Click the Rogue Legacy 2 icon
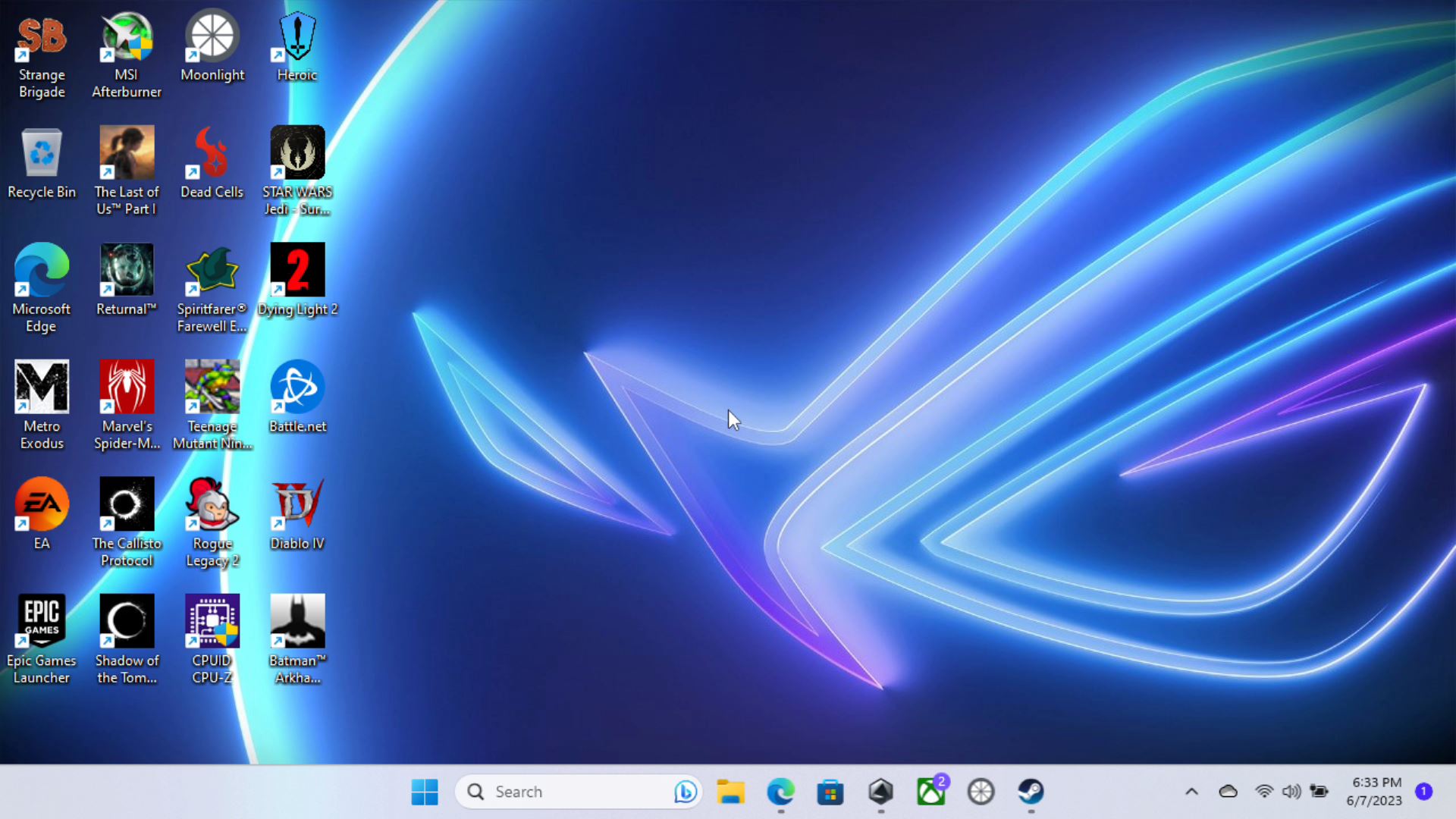The height and width of the screenshot is (819, 1456). (212, 505)
